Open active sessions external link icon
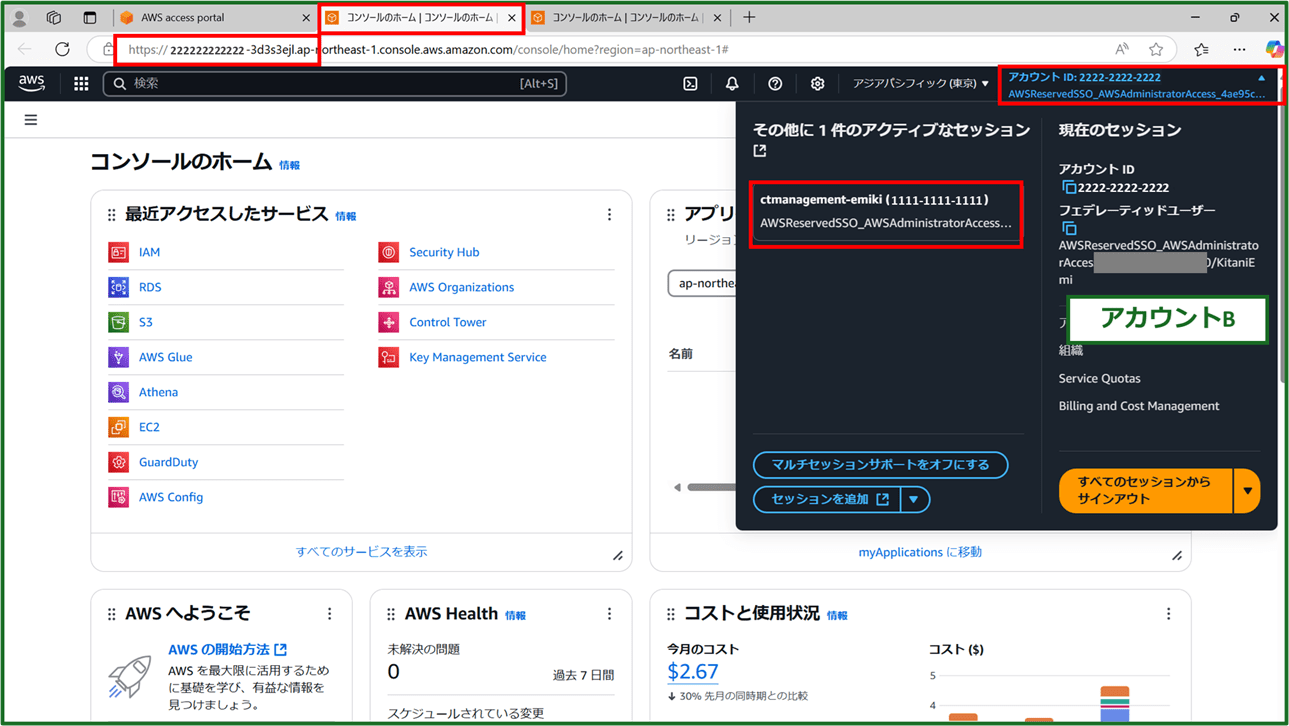Viewport: 1289px width, 726px height. coord(760,151)
